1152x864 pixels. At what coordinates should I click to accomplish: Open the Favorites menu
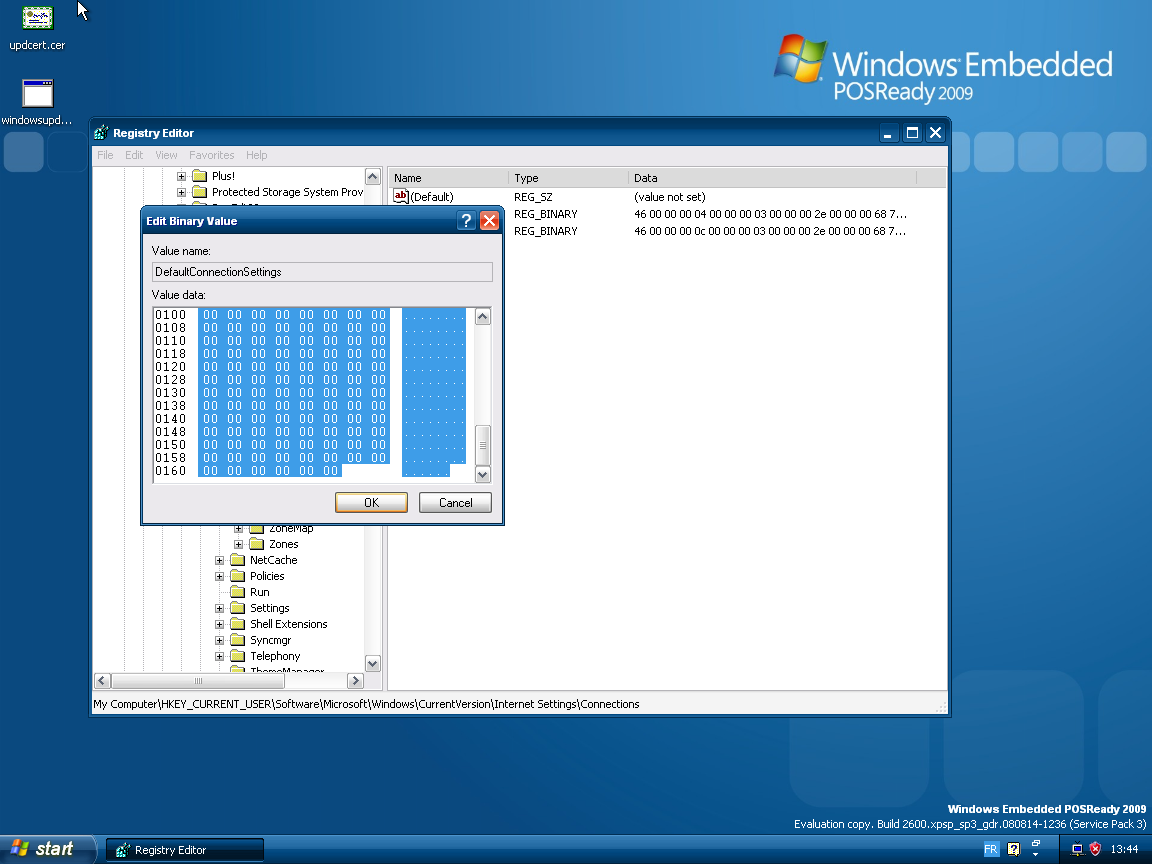coord(212,155)
